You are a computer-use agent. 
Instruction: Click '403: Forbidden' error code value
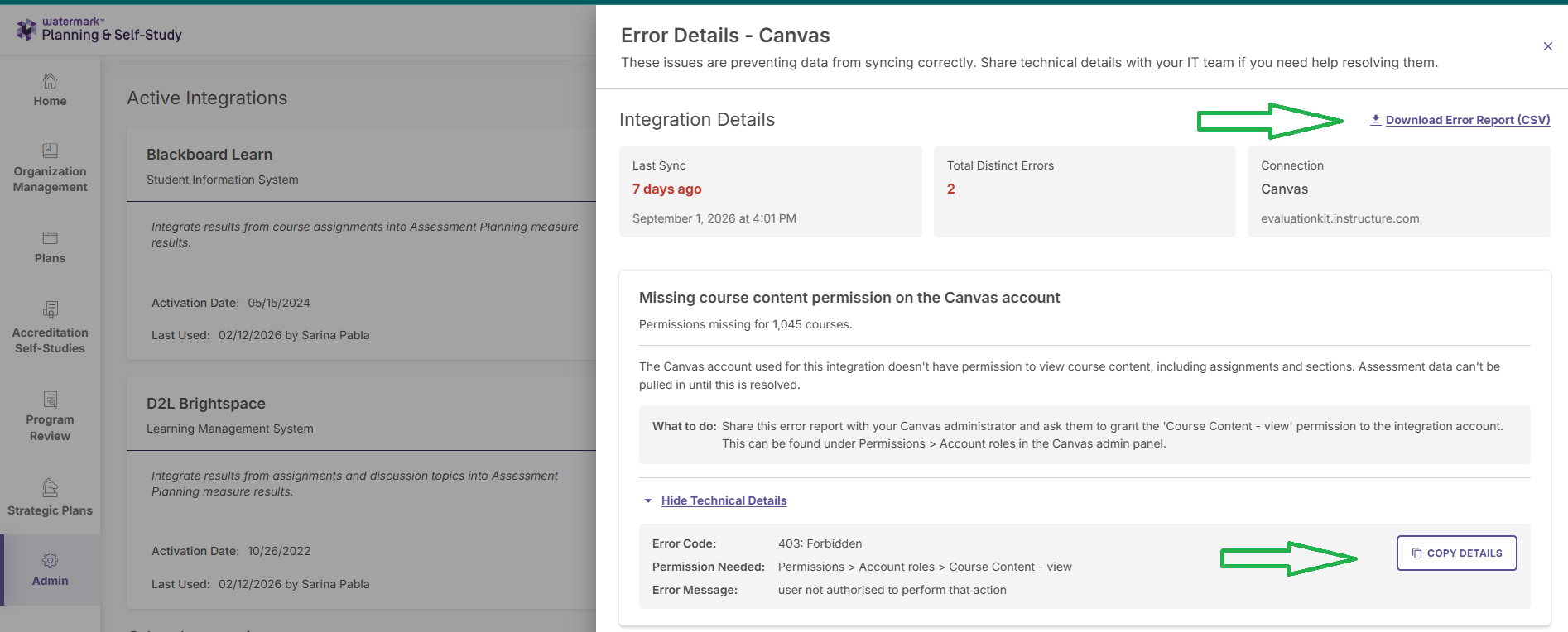click(820, 543)
